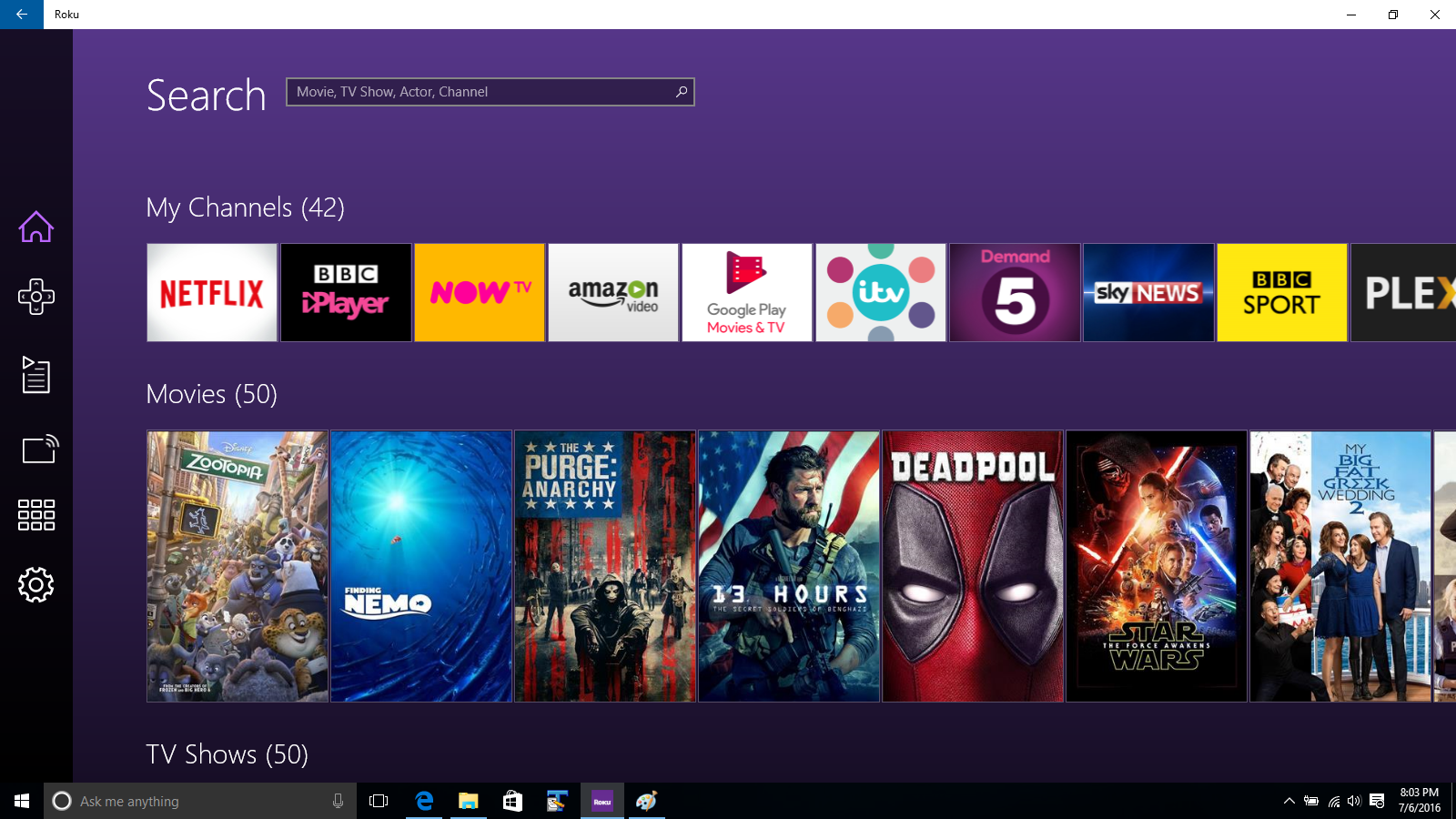This screenshot has width=1456, height=819.
Task: Click the back arrow in title bar
Action: (22, 15)
